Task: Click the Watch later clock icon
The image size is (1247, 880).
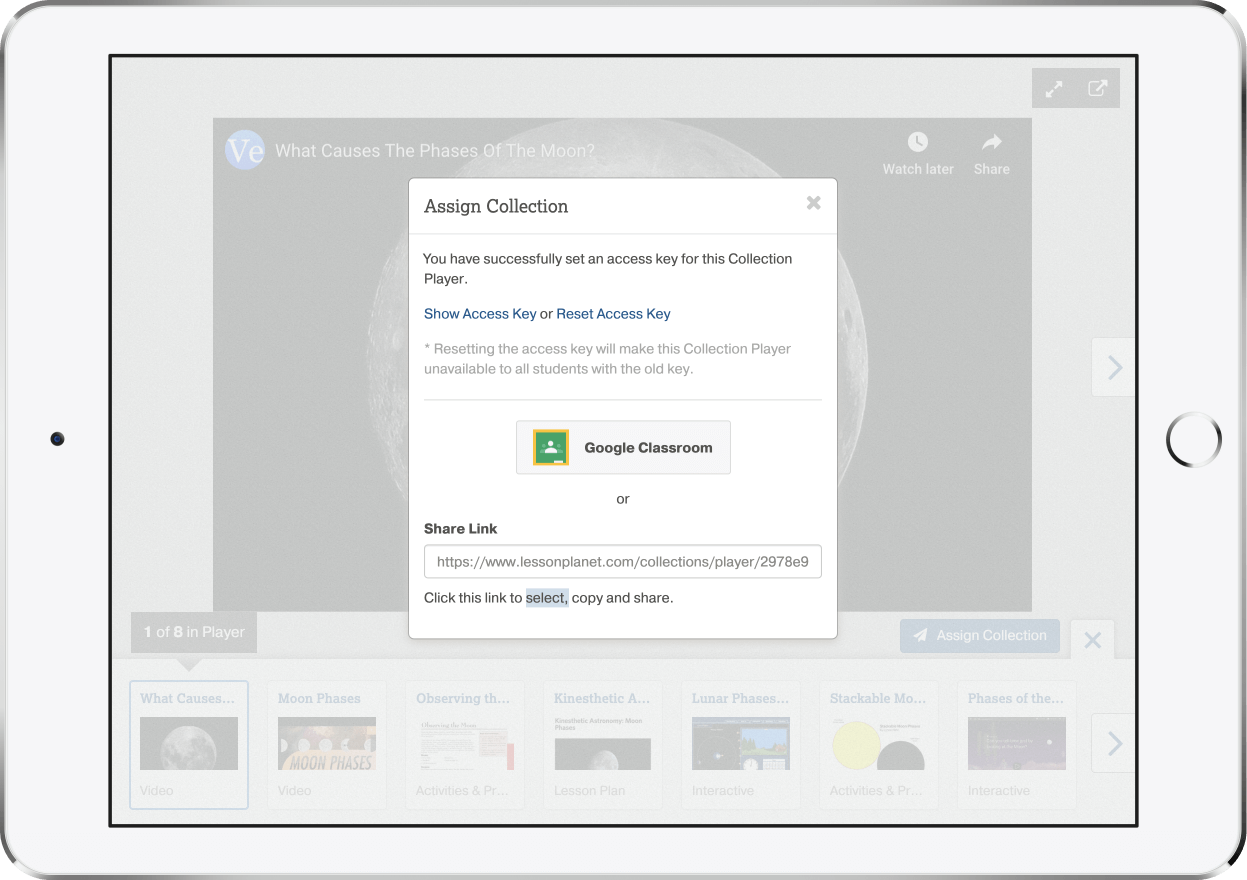Action: [x=917, y=142]
